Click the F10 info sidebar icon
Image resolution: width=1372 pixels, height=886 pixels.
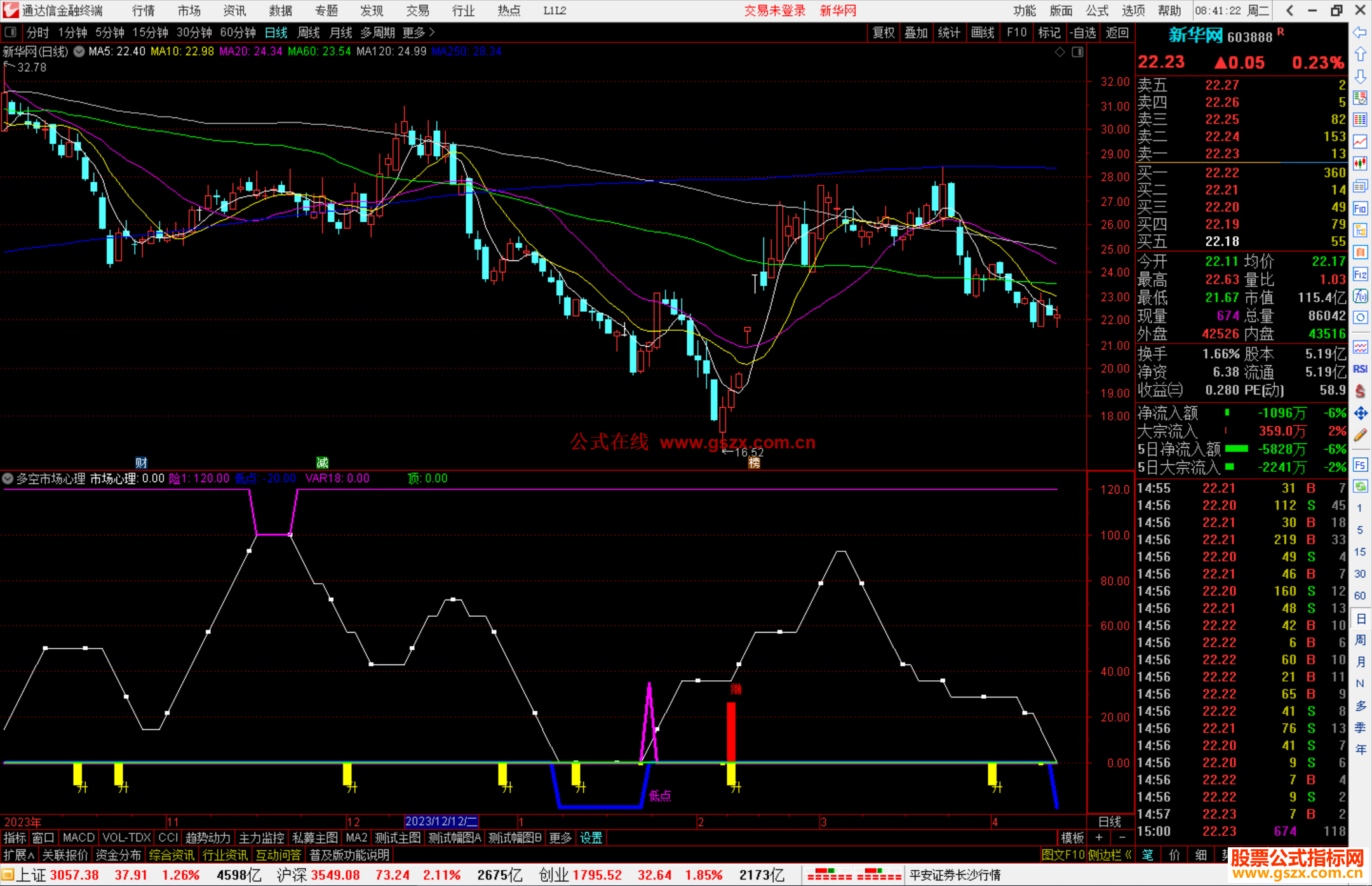click(x=1360, y=208)
